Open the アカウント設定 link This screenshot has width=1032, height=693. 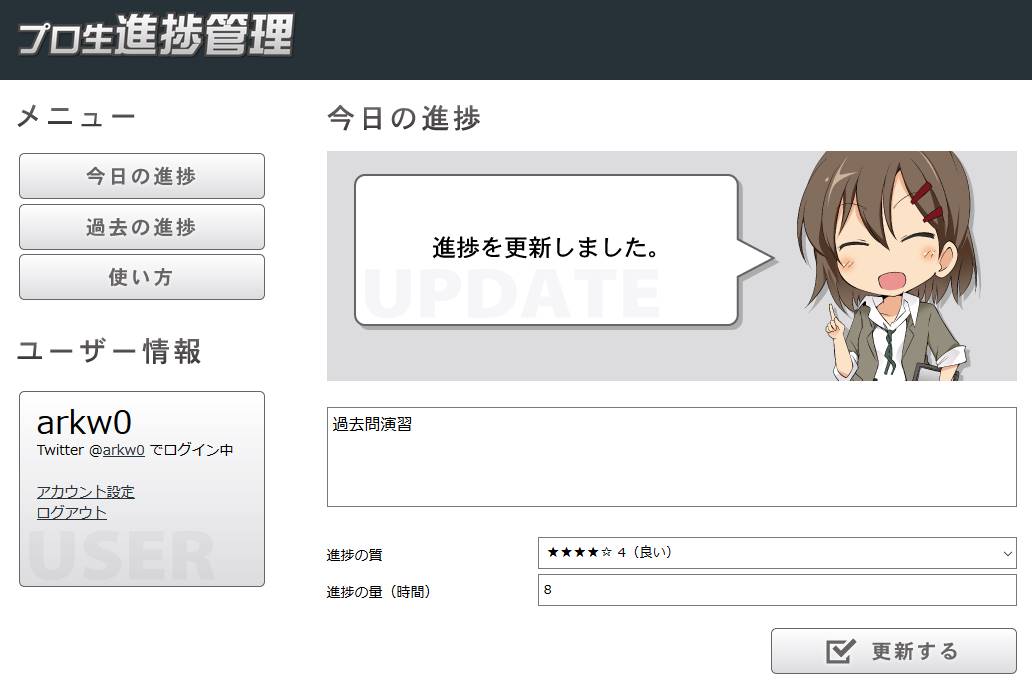click(85, 492)
